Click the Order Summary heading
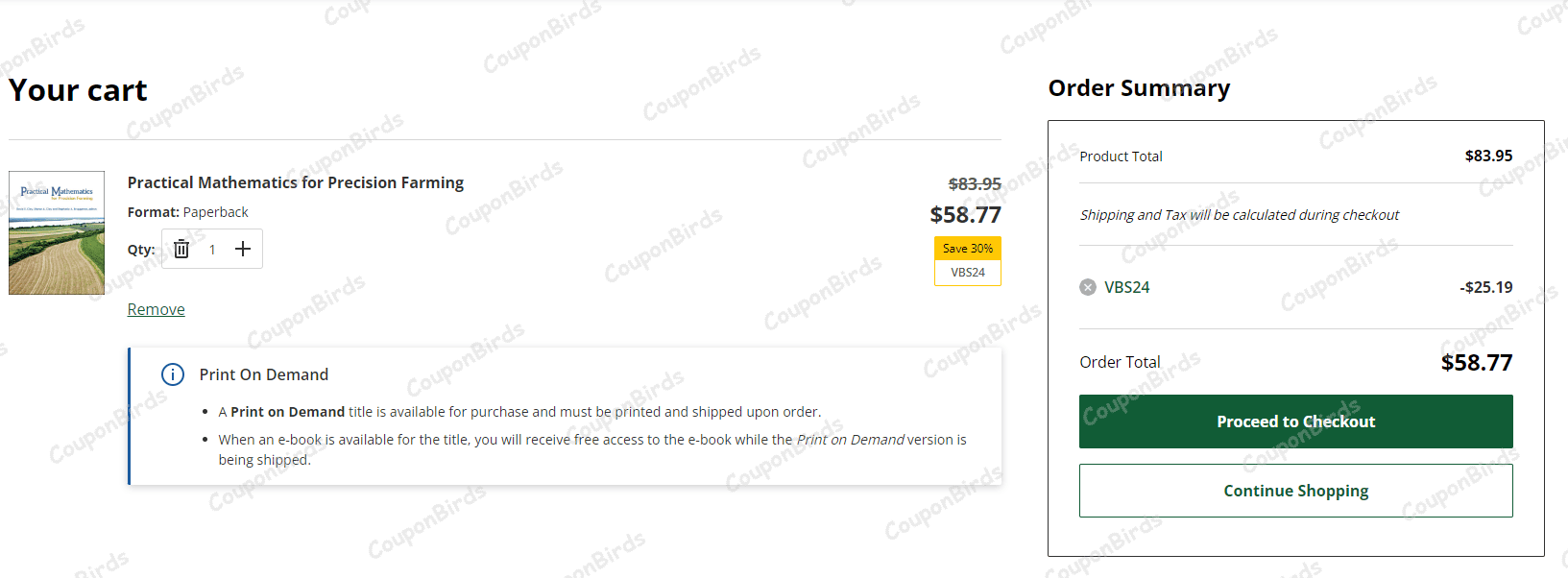The image size is (1568, 578). 1139,88
